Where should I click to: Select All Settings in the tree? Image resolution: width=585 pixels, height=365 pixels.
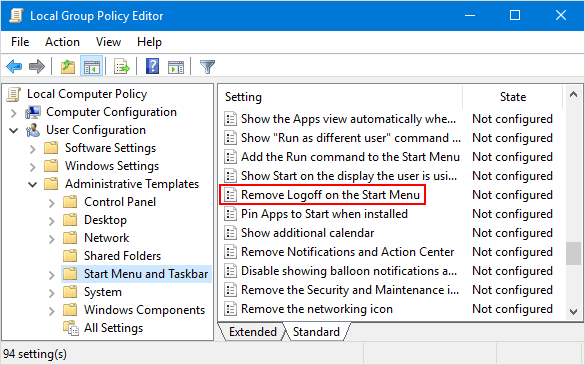[113, 328]
